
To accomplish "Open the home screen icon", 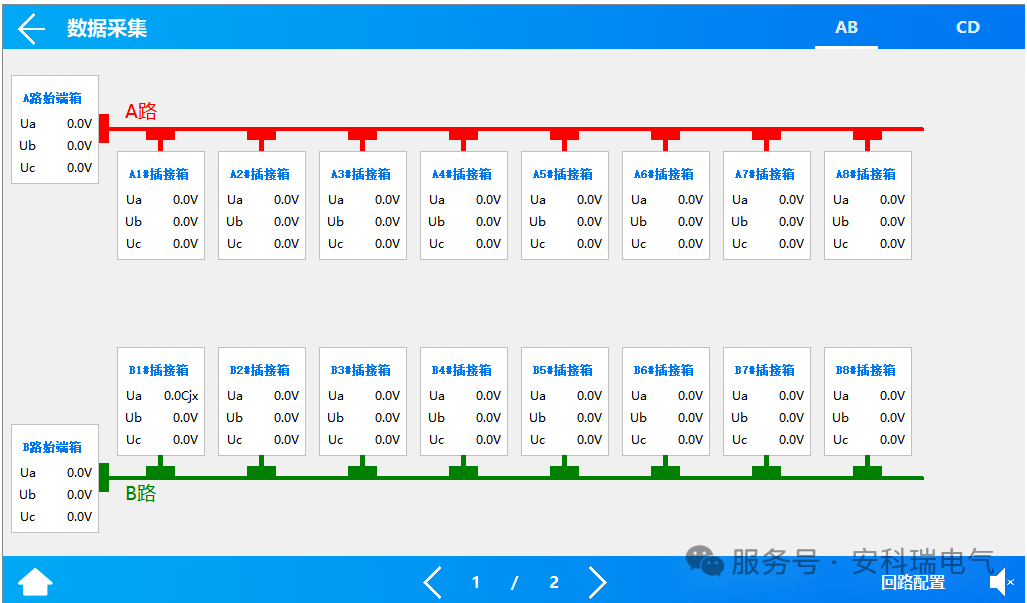I will click(x=35, y=582).
